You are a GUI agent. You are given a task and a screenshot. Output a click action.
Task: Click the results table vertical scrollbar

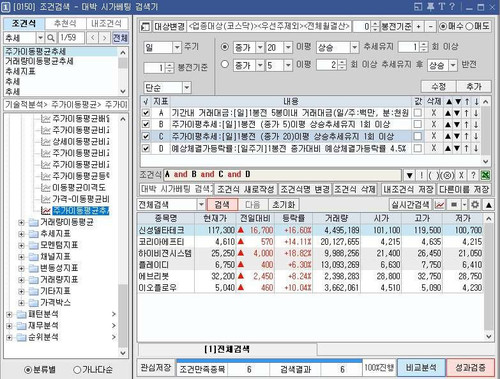coord(488,277)
